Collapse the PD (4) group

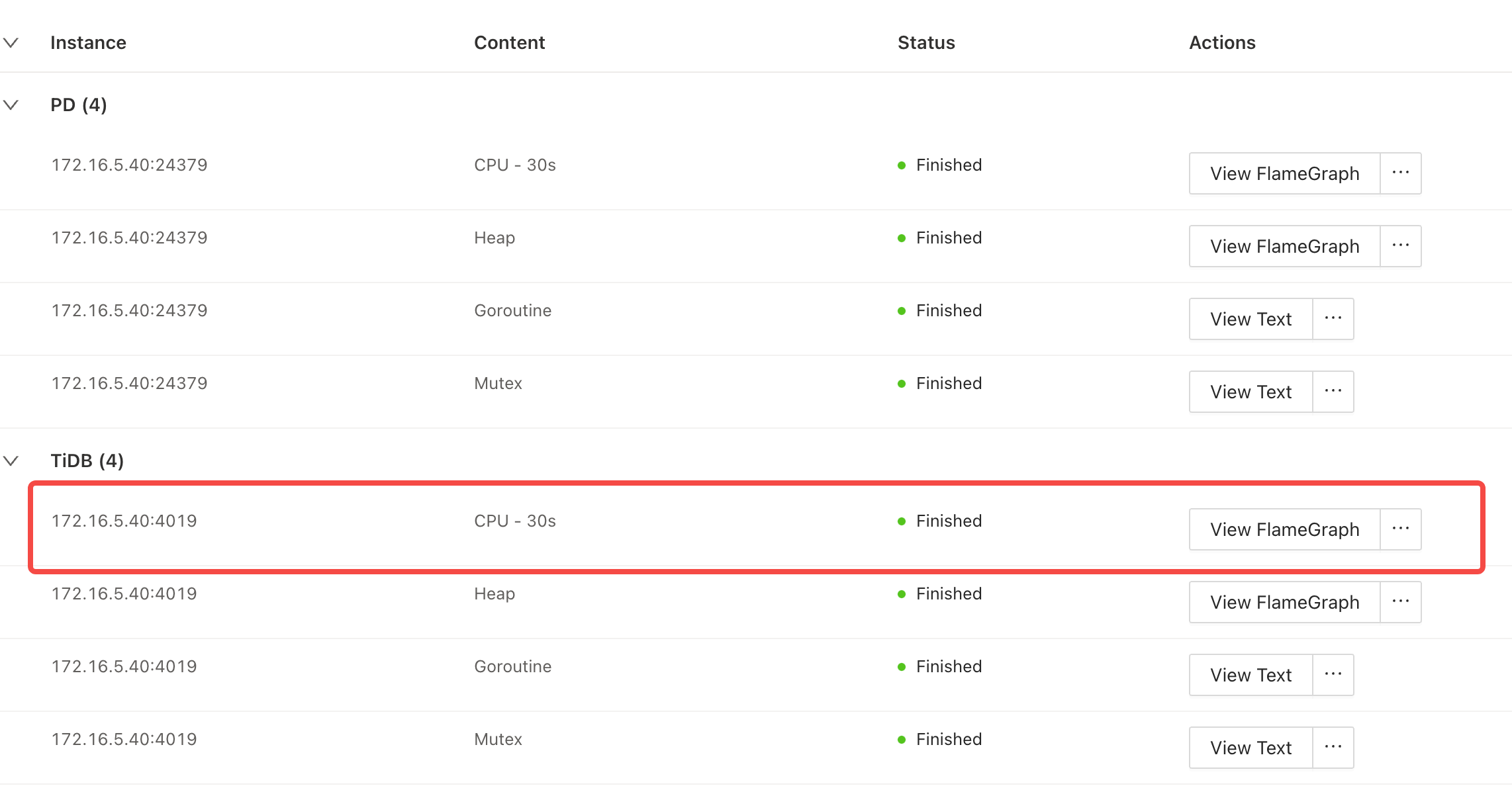(x=11, y=105)
